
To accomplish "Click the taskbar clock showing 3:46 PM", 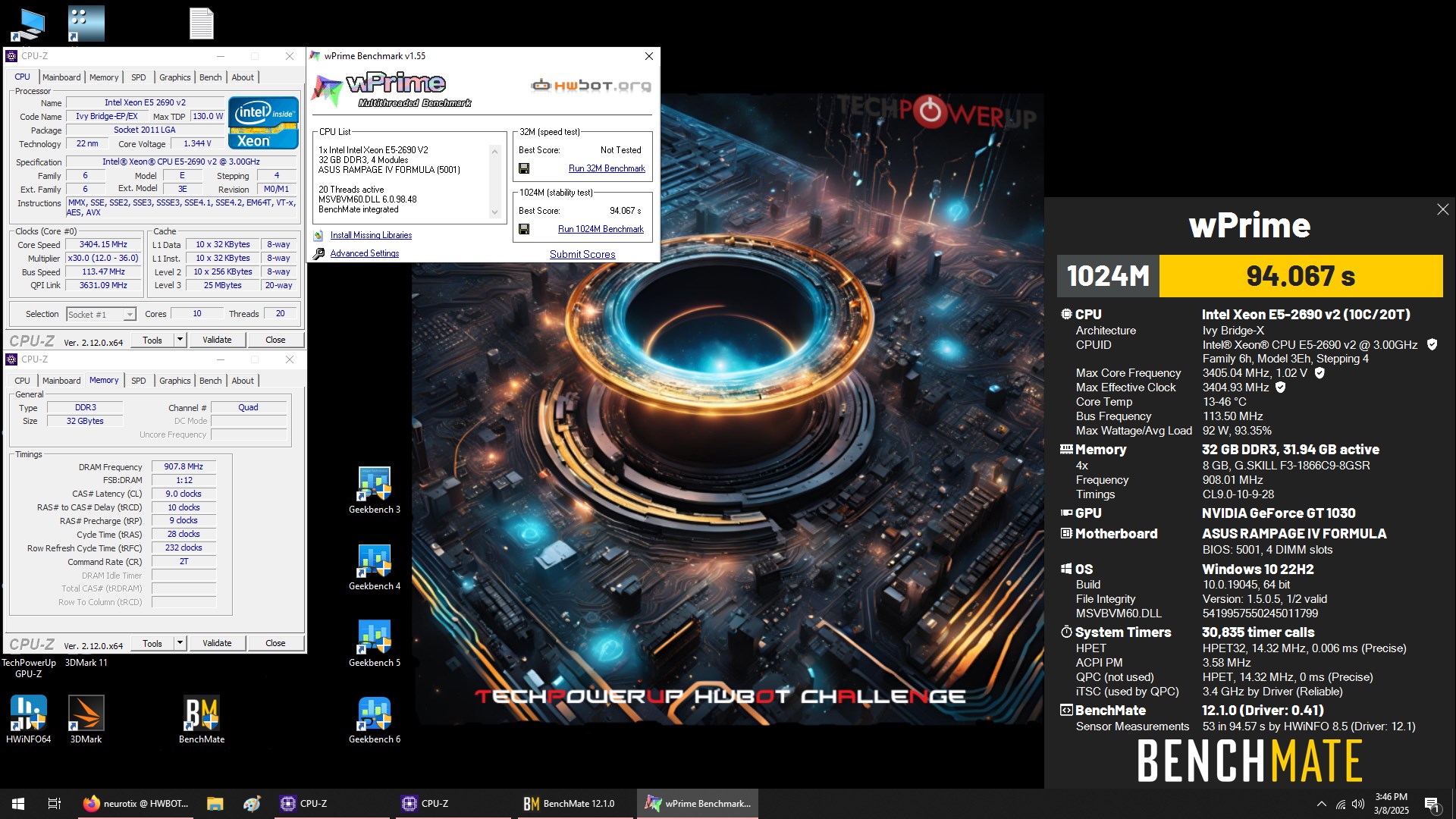I will (x=1391, y=804).
